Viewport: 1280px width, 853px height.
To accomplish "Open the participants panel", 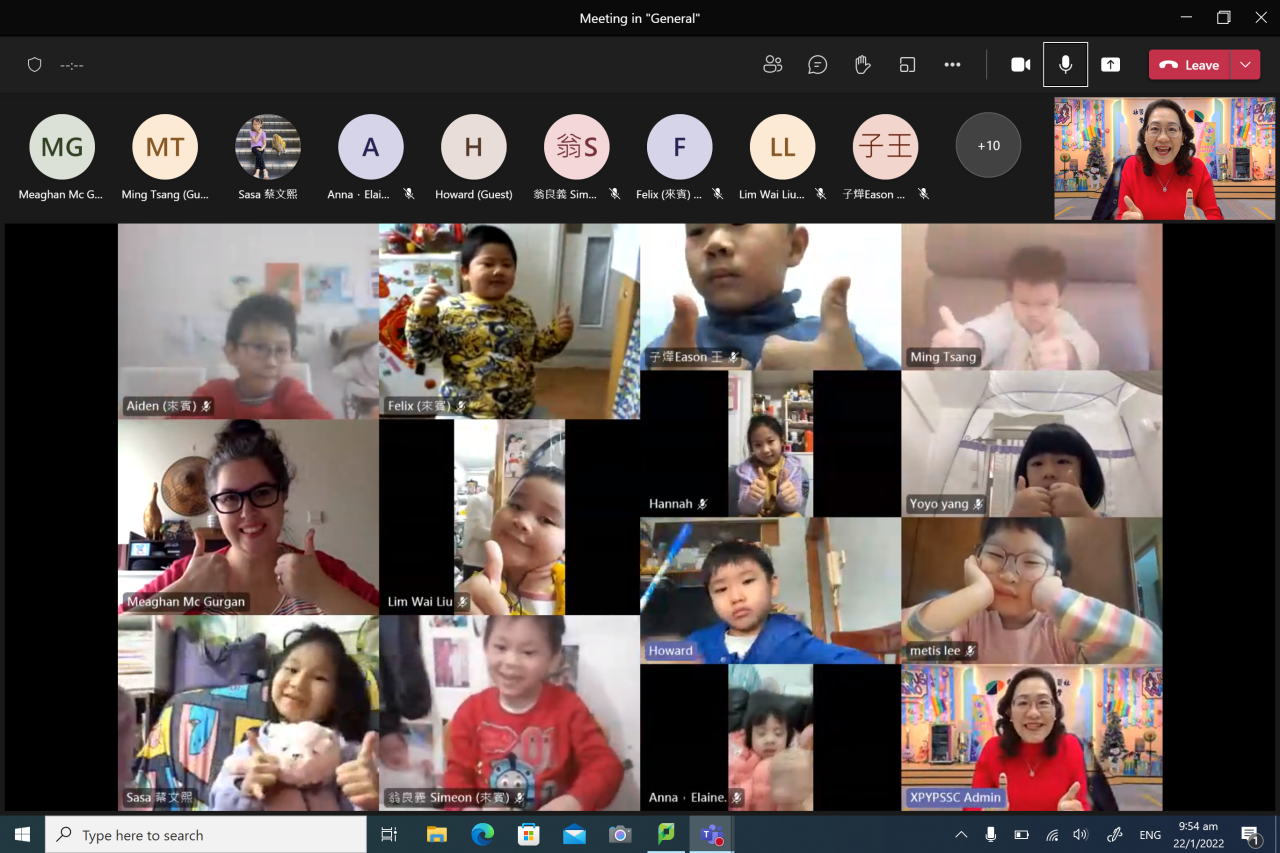I will 772,65.
